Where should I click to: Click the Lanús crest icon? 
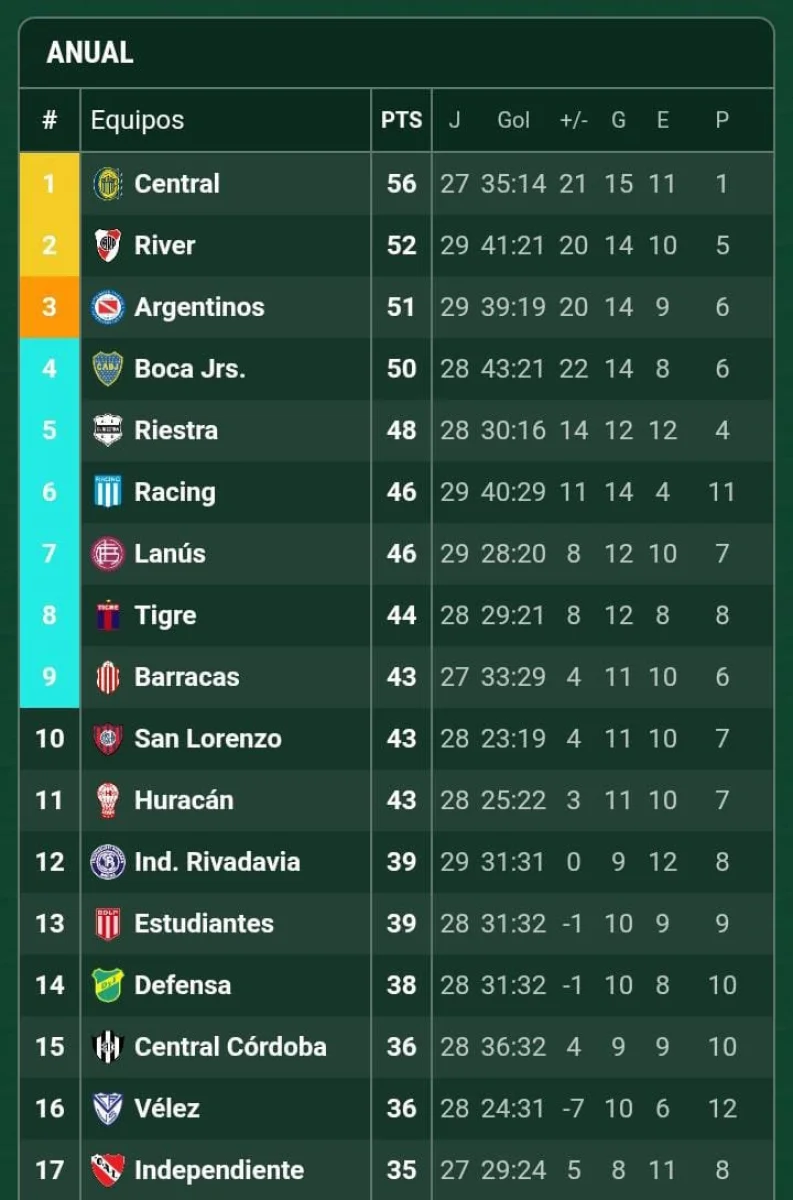107,554
